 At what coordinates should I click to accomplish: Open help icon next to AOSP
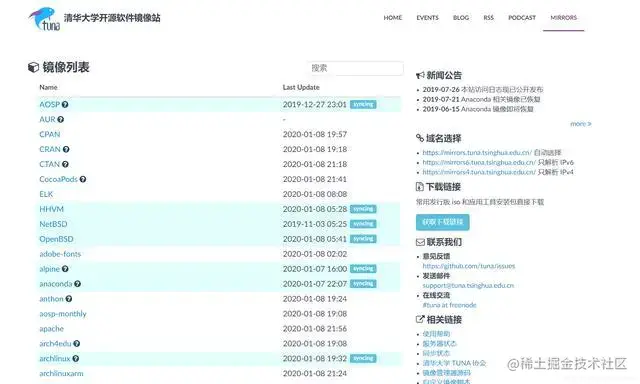pos(65,104)
